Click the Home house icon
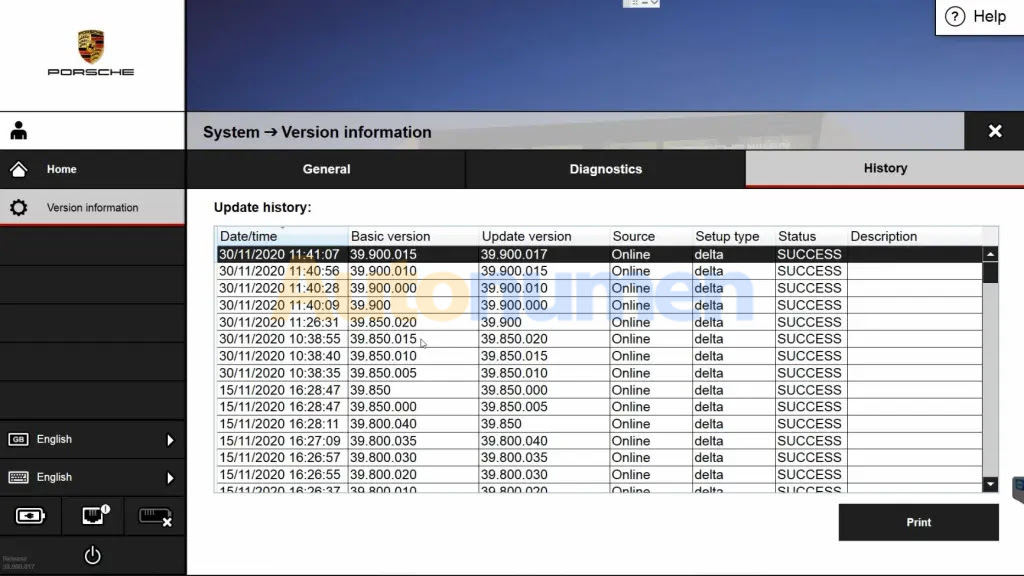This screenshot has width=1024, height=576. click(18, 169)
